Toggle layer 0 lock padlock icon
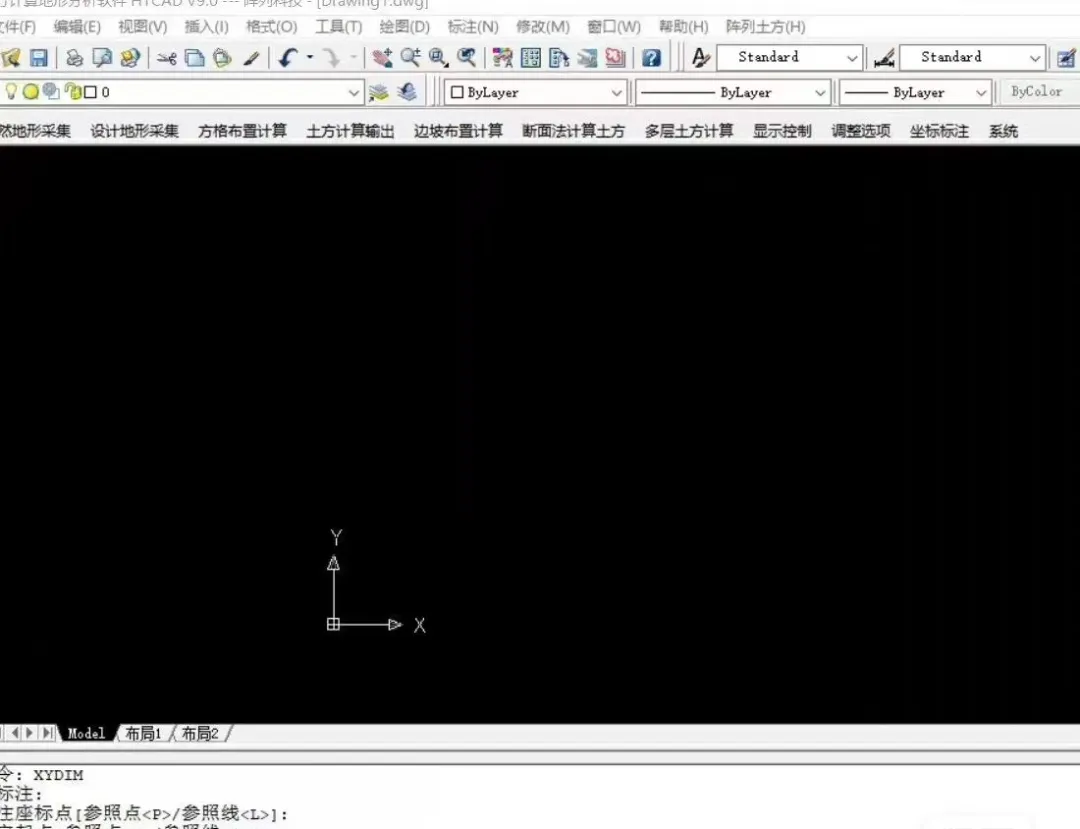This screenshot has height=829, width=1080. click(72, 92)
